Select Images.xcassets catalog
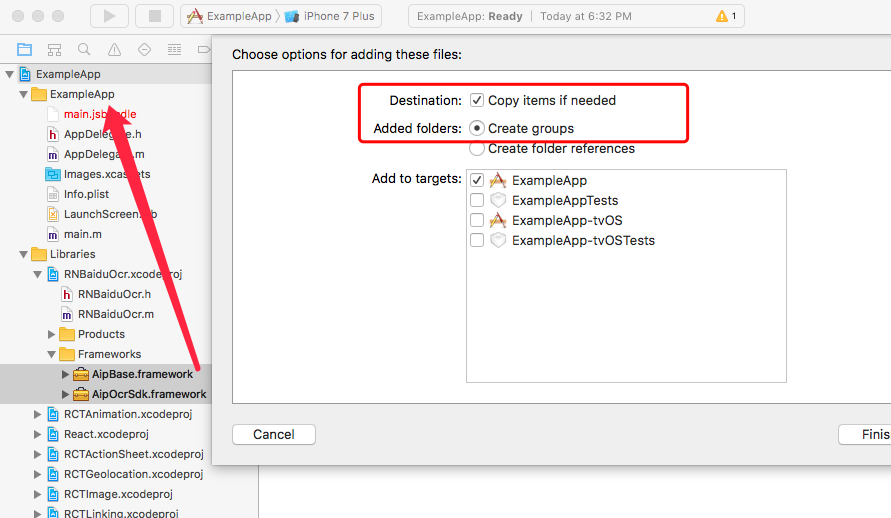Image resolution: width=891 pixels, height=518 pixels. (107, 174)
